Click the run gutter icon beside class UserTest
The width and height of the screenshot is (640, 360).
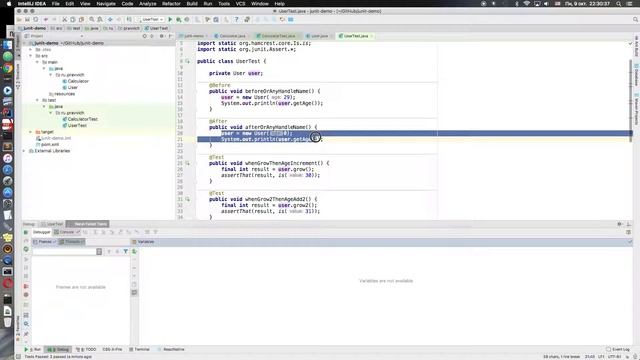[188, 61]
